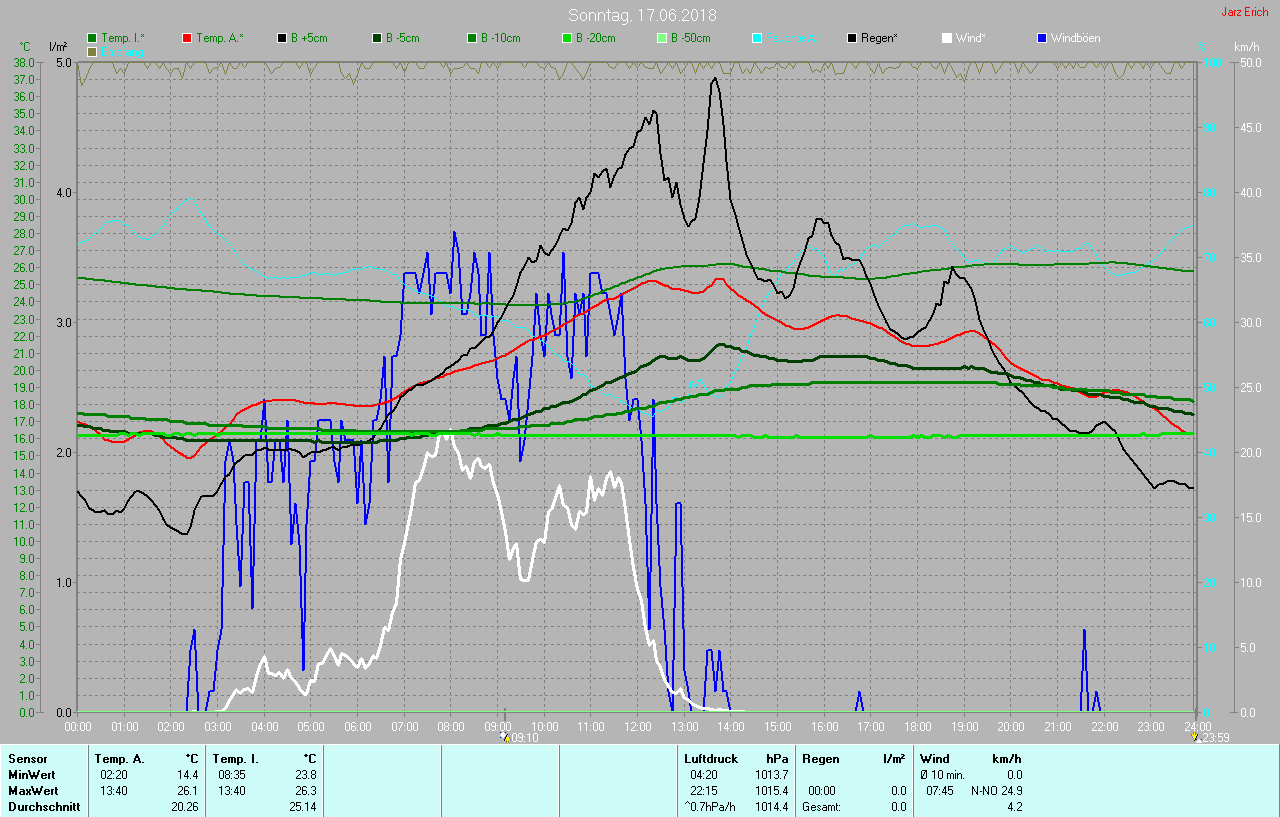Click the 09:10 marker below the time axis
Image resolution: width=1280 pixels, height=817 pixels.
pyautogui.click(x=520, y=738)
